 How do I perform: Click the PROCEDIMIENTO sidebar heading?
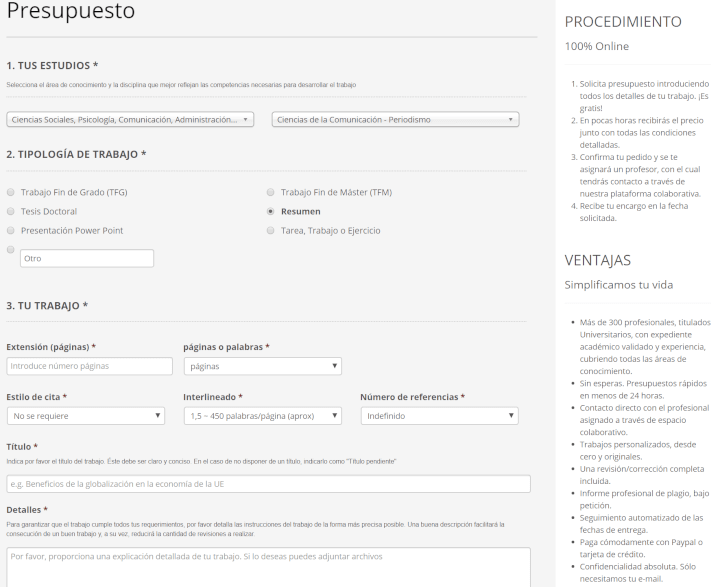tap(623, 22)
